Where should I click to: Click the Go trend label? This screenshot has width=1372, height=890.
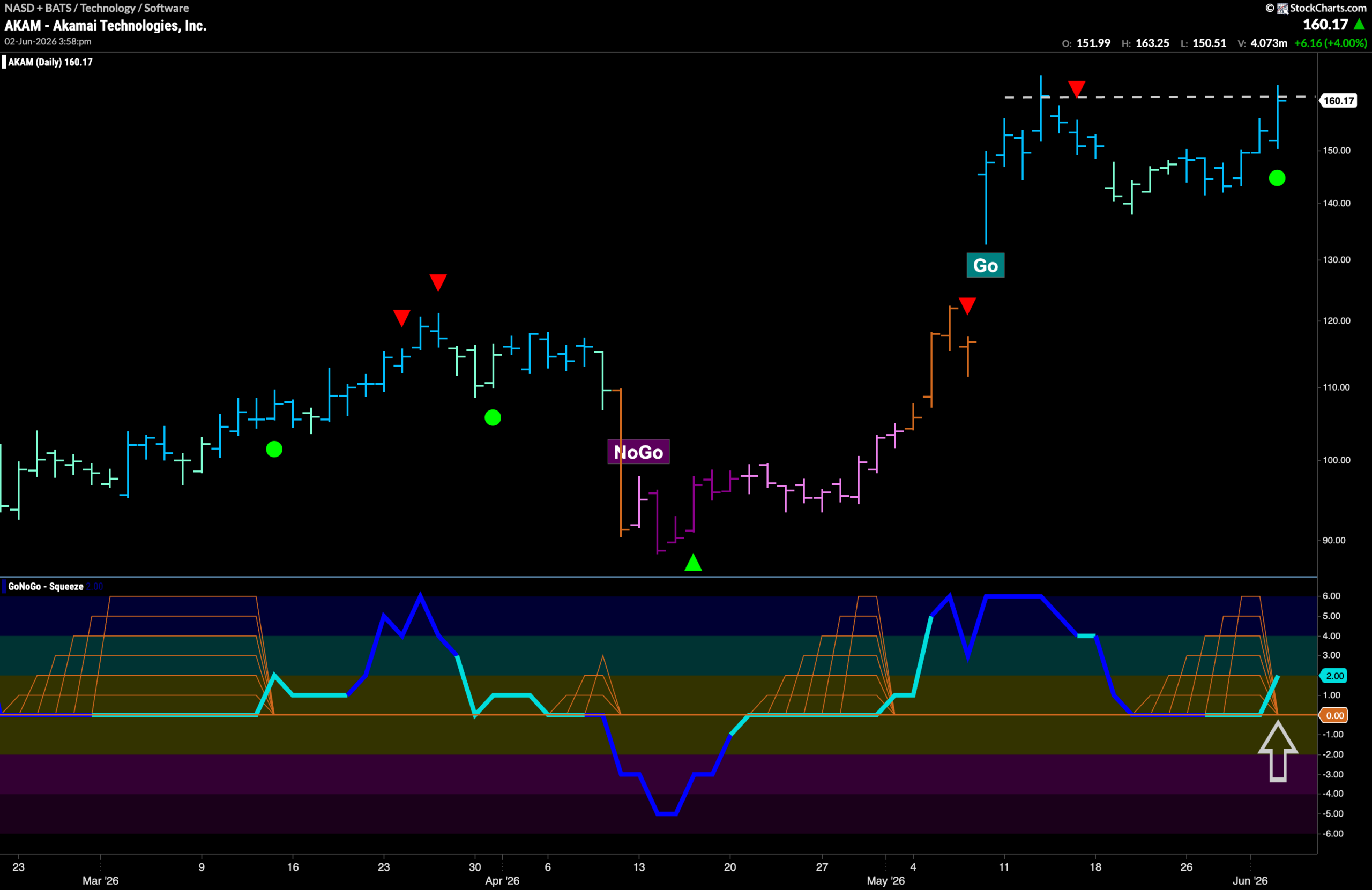tap(985, 265)
